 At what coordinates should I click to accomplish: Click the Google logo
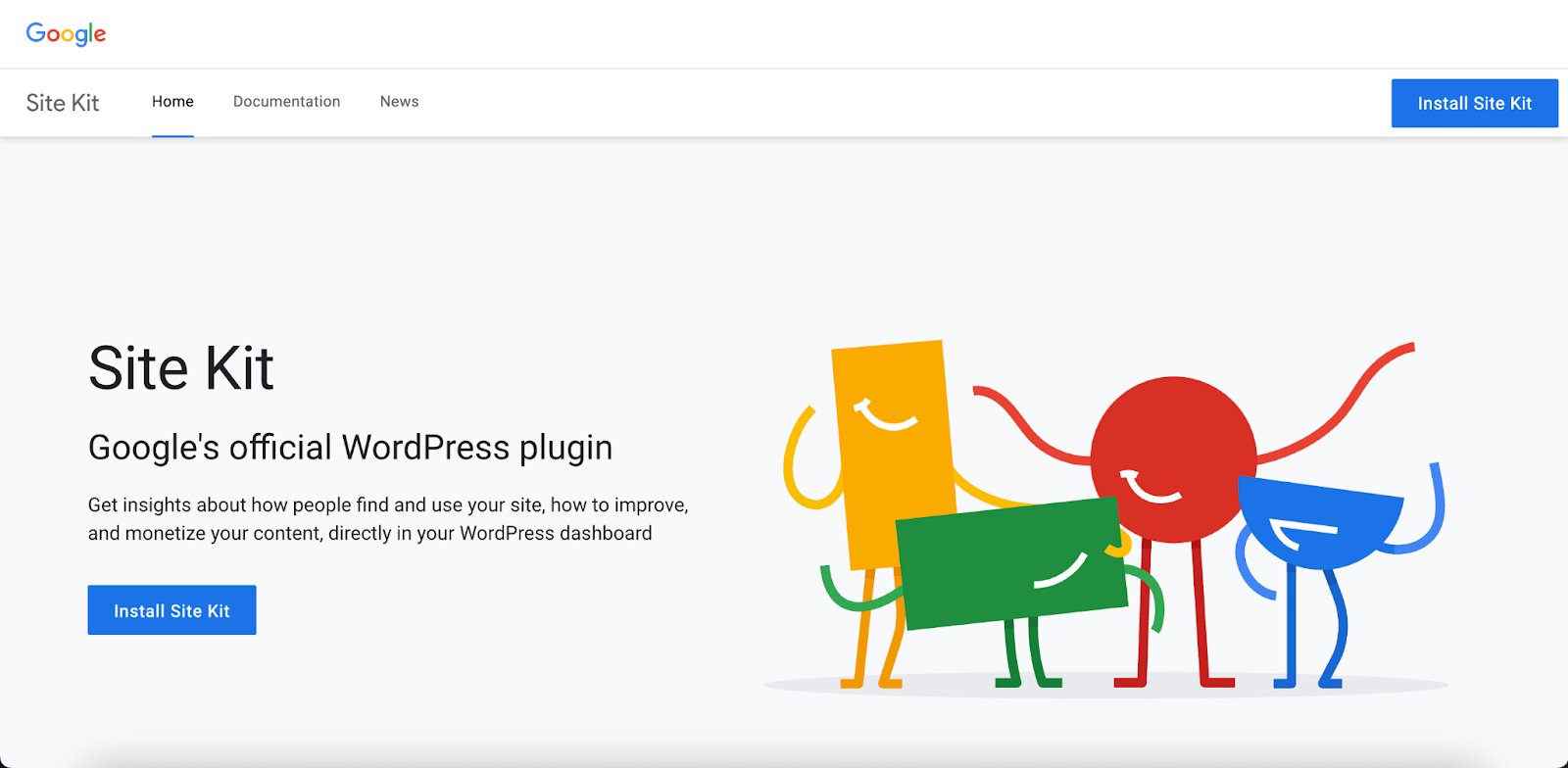click(x=66, y=34)
